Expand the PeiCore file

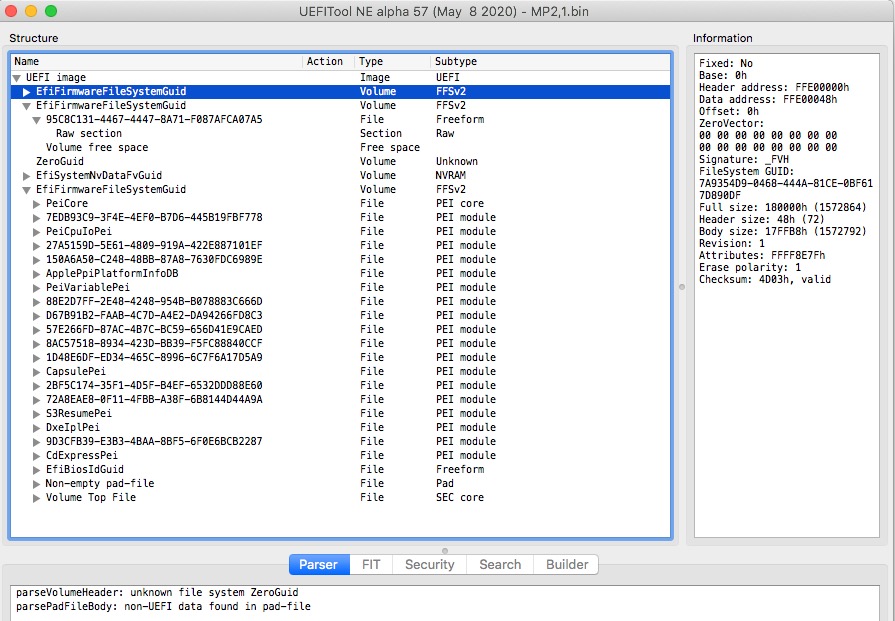click(x=37, y=204)
